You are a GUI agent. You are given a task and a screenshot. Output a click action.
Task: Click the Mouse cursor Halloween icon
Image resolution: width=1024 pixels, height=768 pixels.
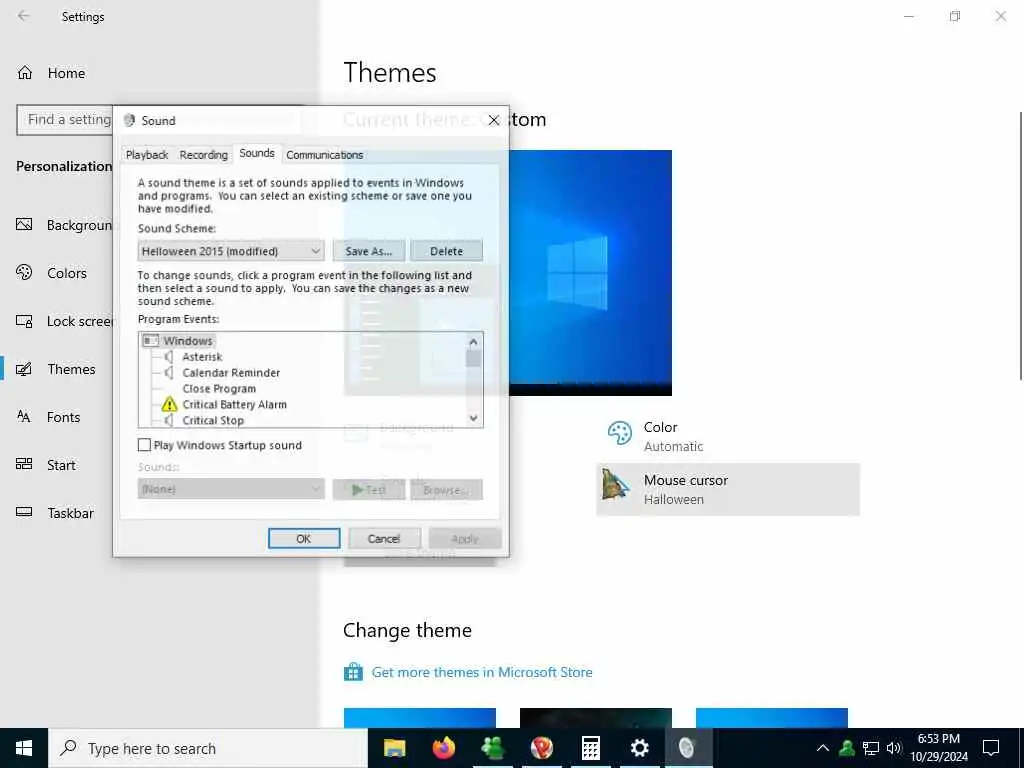pos(616,485)
